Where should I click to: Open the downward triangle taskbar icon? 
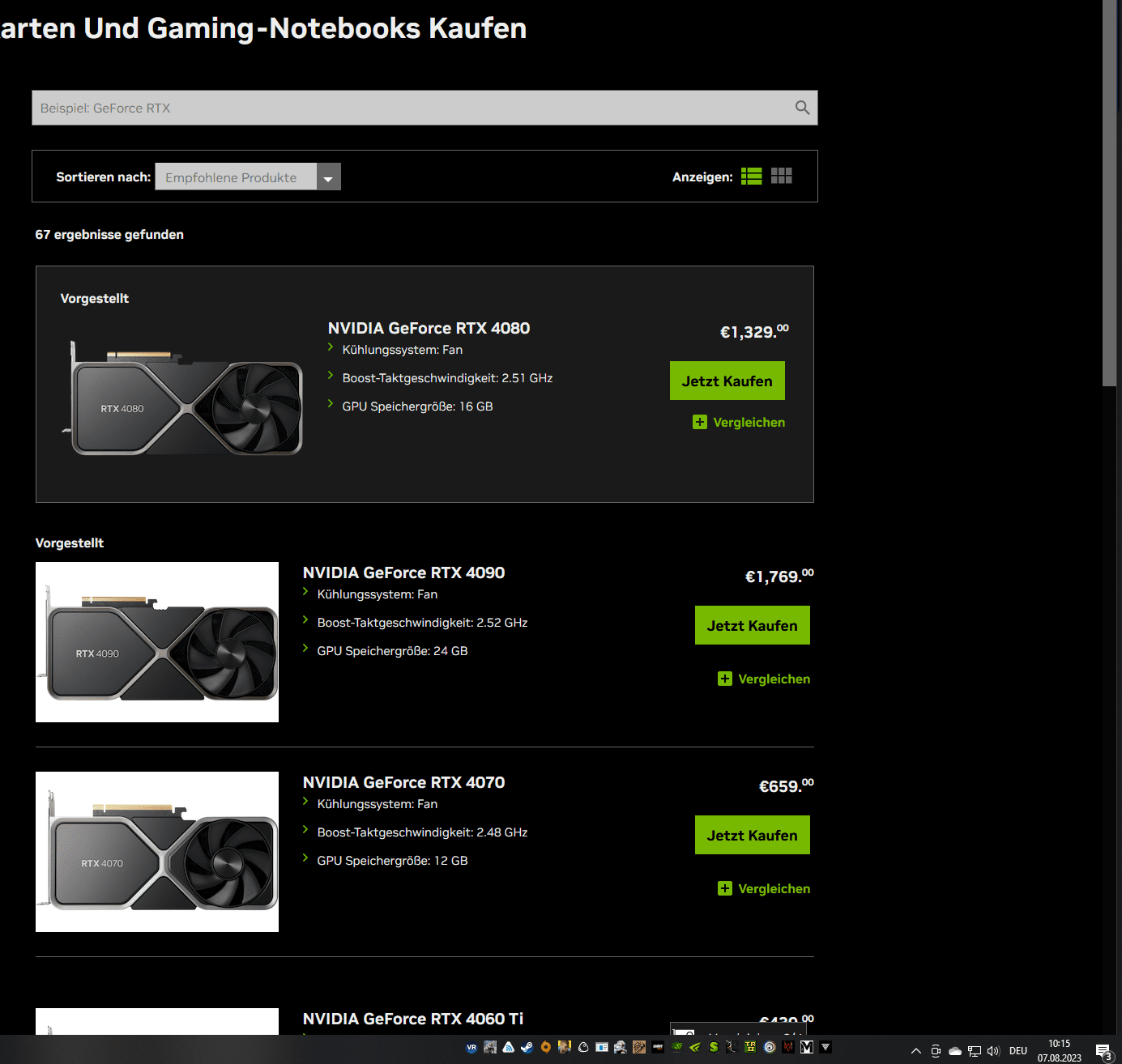pos(826,1047)
